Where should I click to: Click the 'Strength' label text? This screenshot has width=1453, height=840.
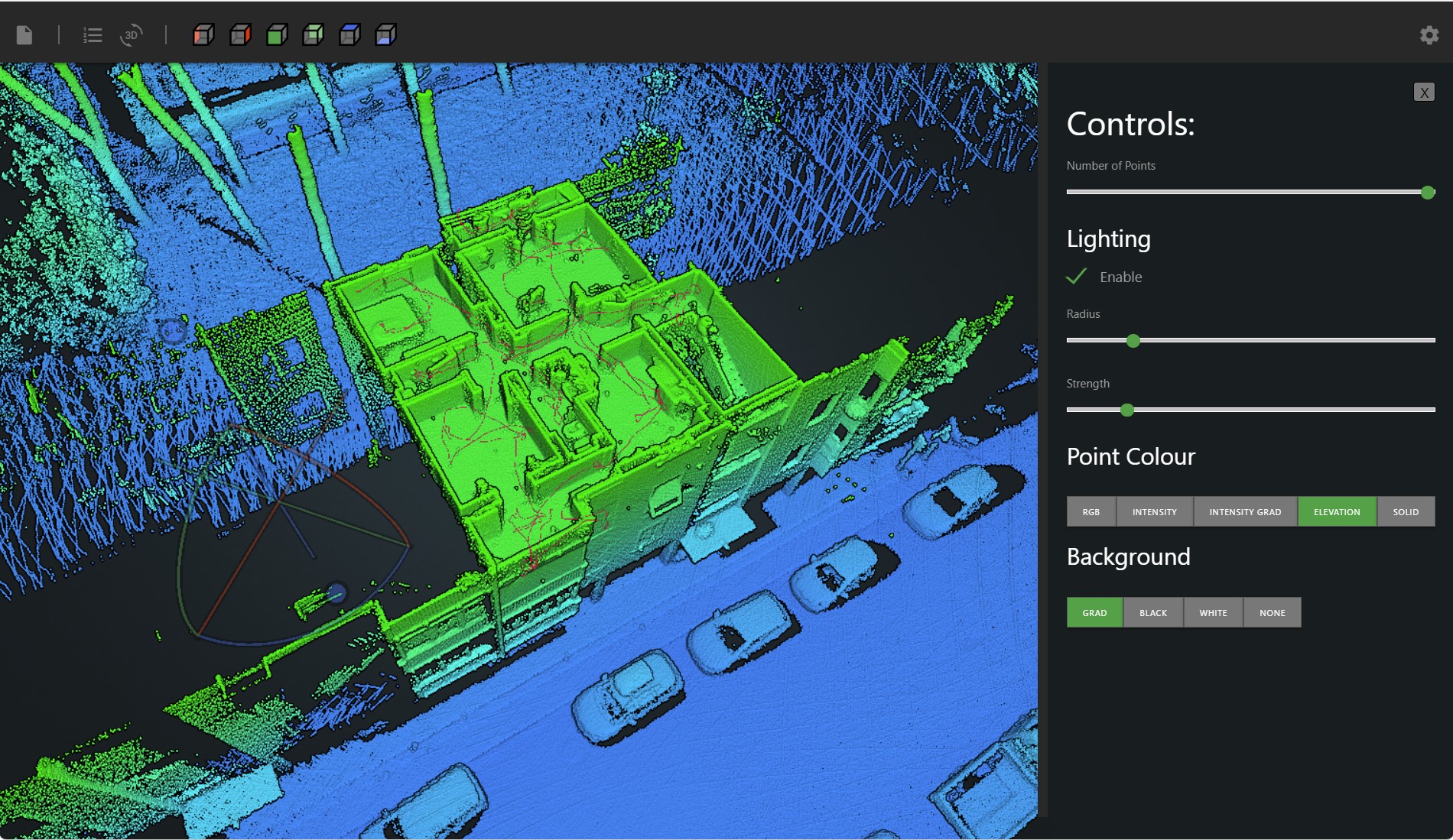click(x=1088, y=384)
